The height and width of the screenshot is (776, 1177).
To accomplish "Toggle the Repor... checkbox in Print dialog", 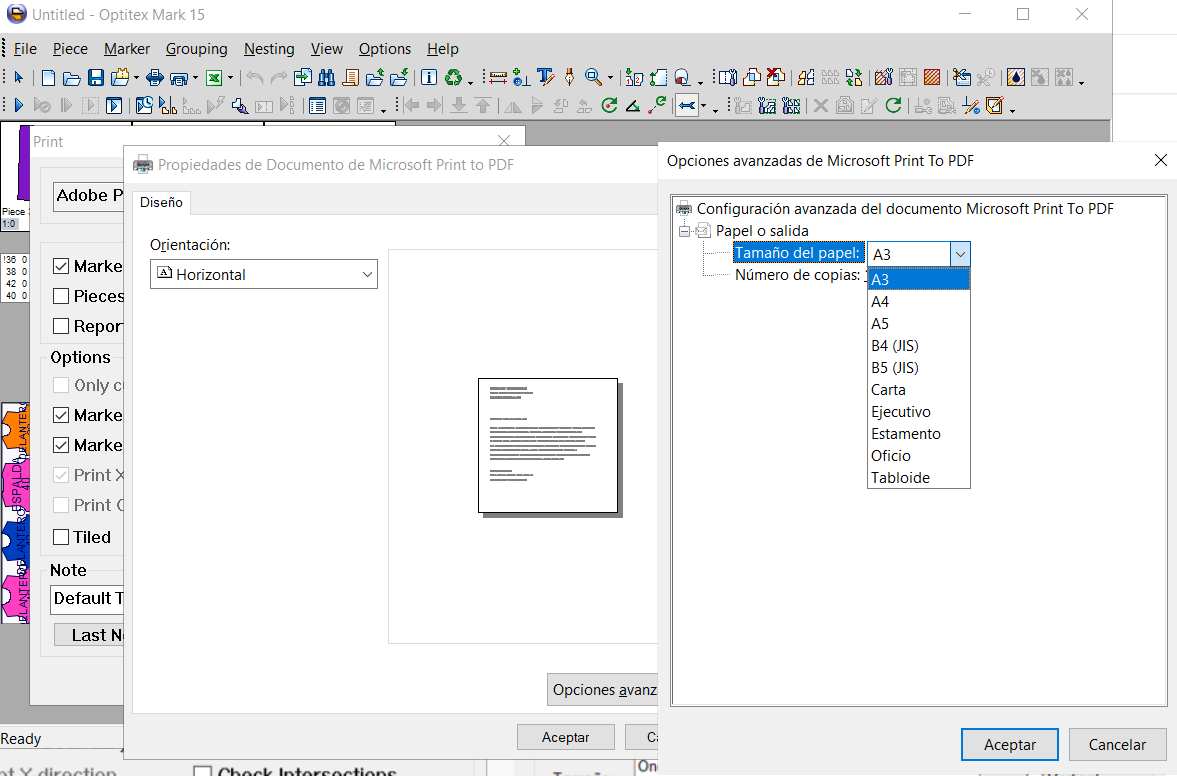I will pos(62,326).
